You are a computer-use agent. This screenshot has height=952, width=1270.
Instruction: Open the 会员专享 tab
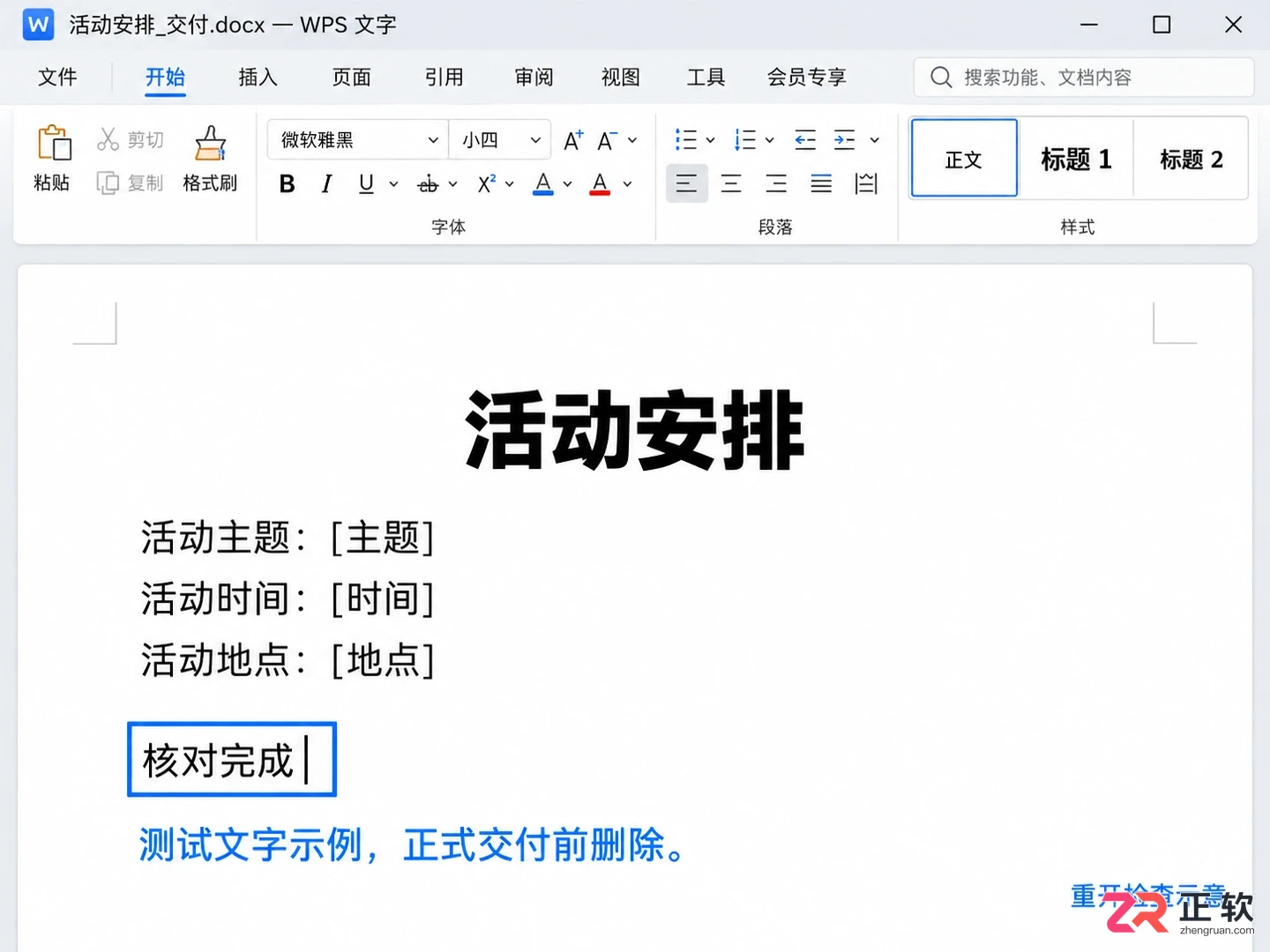tap(806, 78)
